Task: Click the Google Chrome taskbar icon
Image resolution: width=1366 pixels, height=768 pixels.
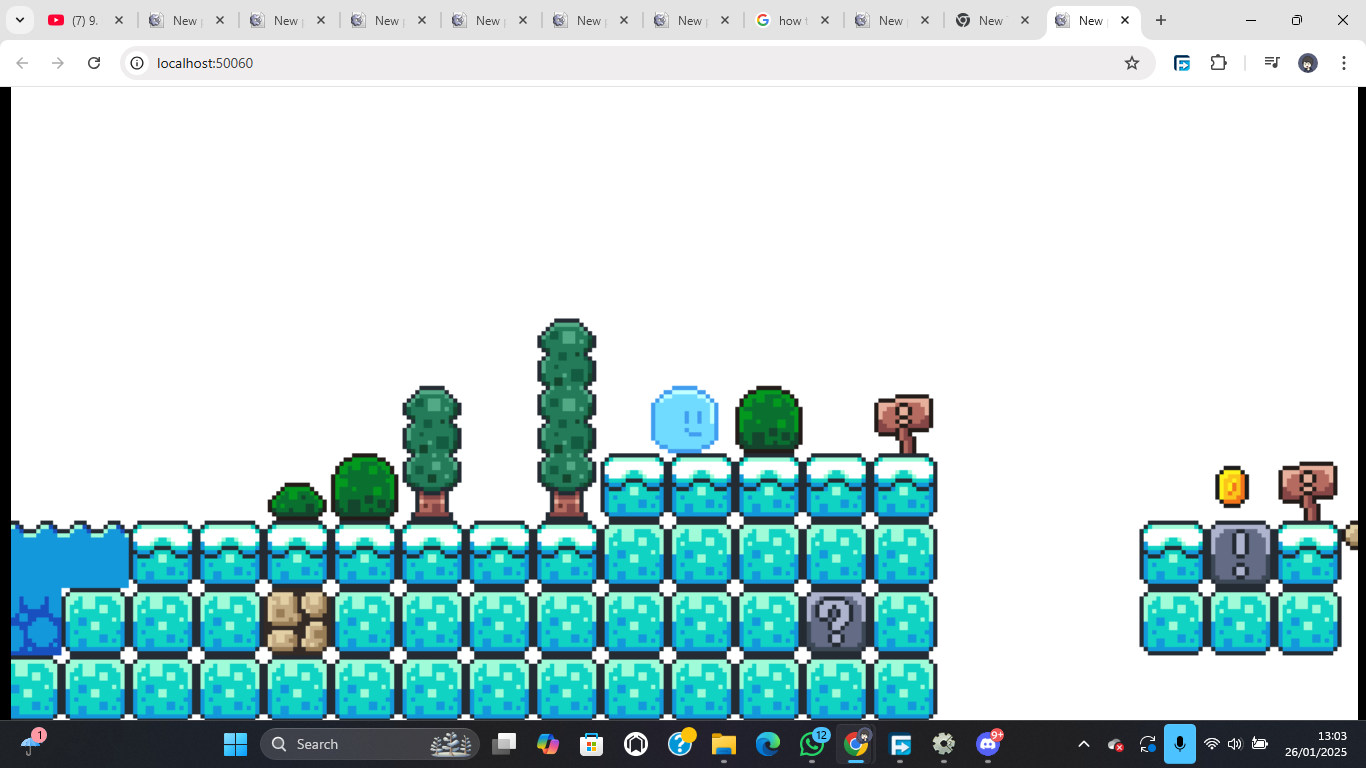Action: 856,744
